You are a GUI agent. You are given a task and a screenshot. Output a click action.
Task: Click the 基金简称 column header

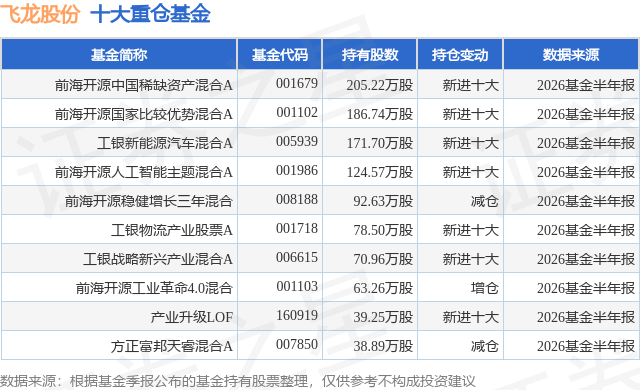[x=119, y=55]
